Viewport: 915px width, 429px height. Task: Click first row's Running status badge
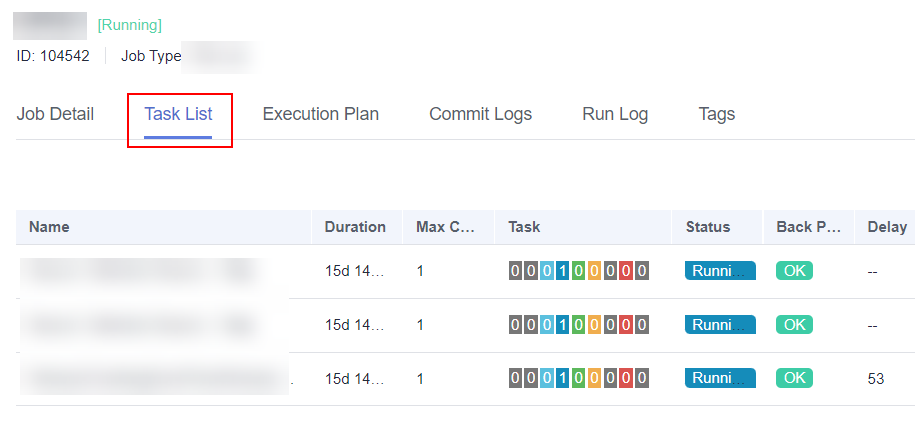tap(720, 271)
